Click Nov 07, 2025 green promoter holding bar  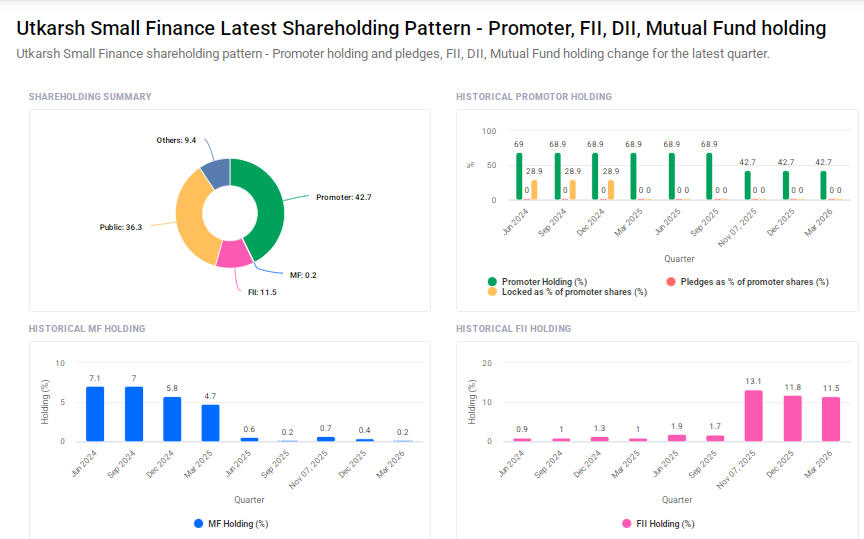point(748,185)
